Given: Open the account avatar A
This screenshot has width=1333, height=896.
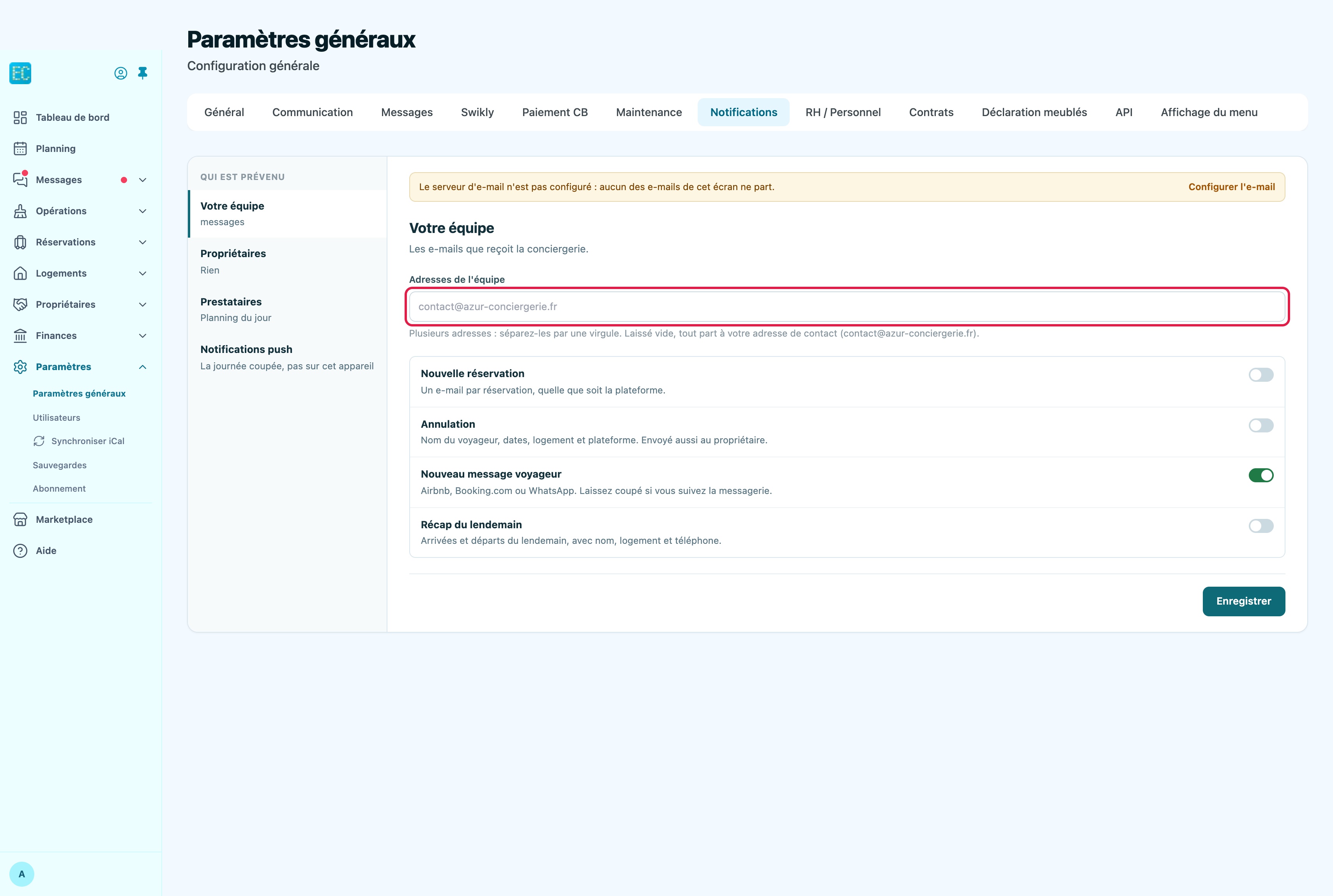Looking at the screenshot, I should (x=22, y=874).
